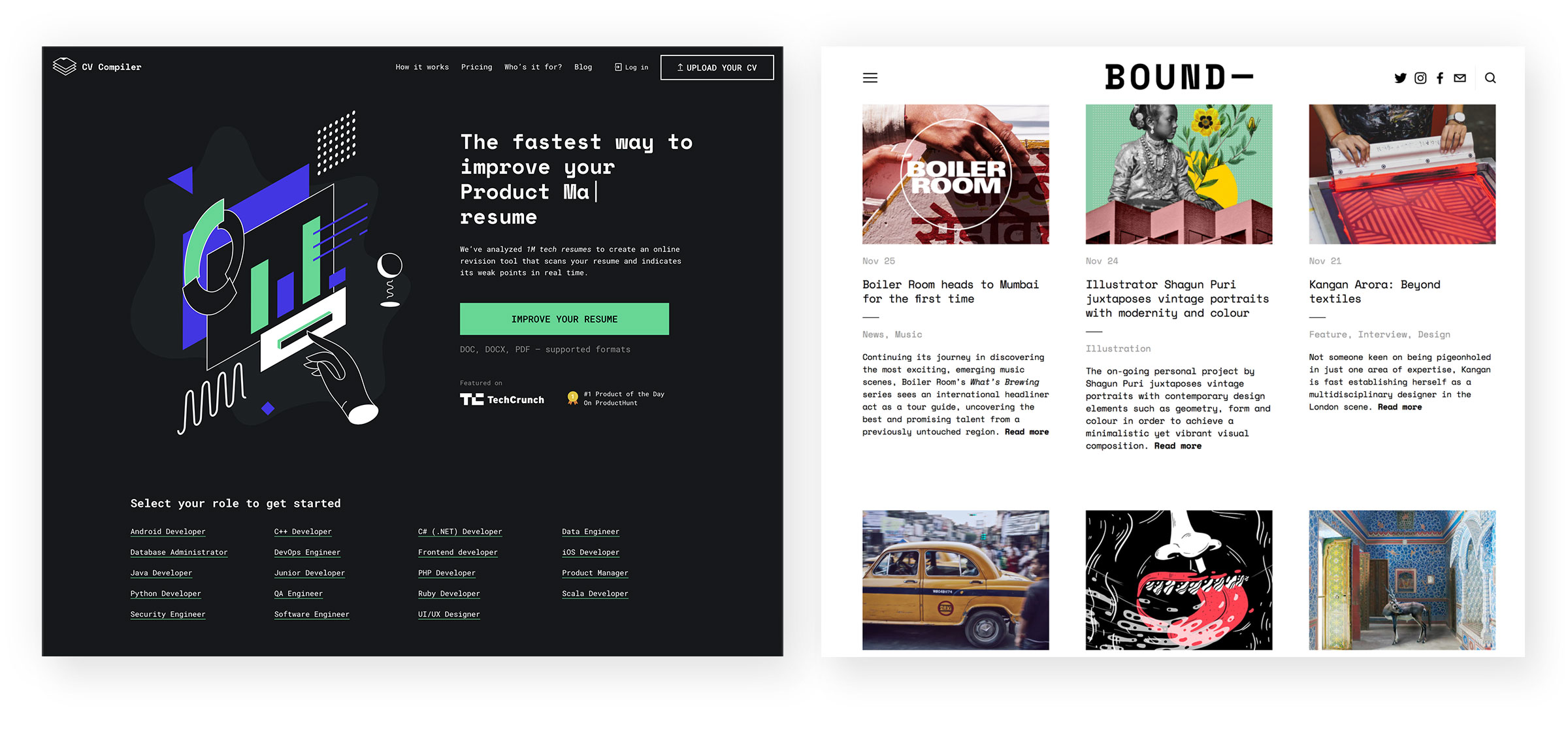Open the red tongue illustration thumbnail
This screenshot has height=755, width=1568.
point(1179,580)
